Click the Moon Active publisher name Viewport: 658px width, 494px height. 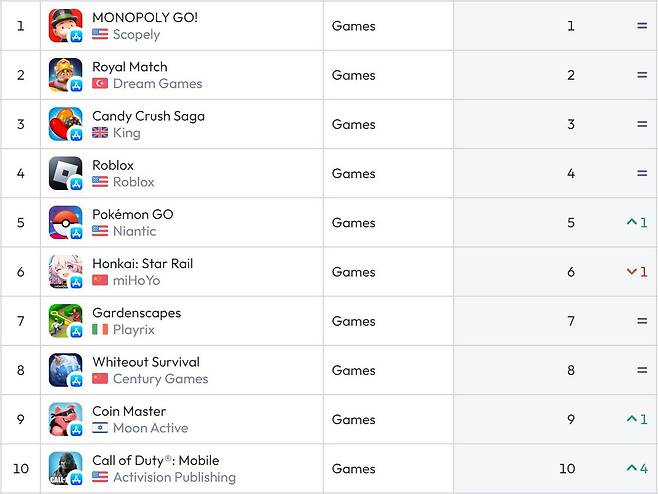pyautogui.click(x=150, y=428)
